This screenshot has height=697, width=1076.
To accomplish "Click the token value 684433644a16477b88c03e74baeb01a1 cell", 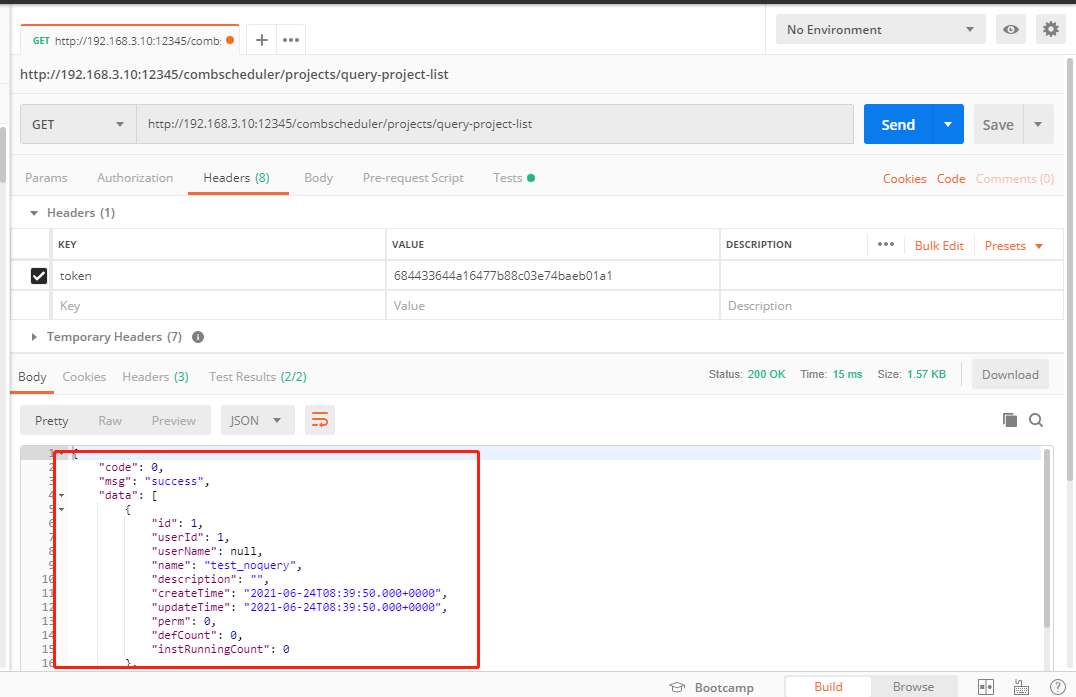I will pos(552,276).
